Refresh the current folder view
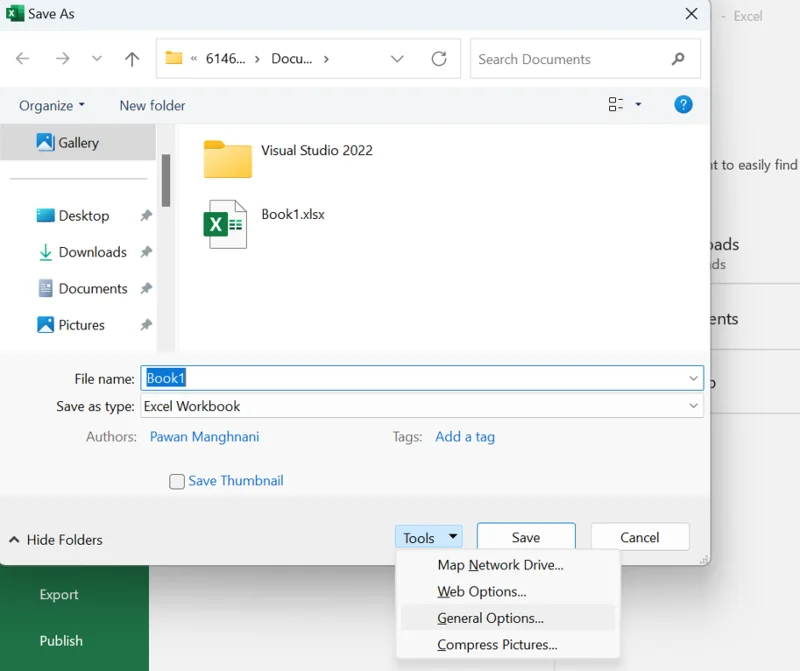This screenshot has height=671, width=800. 439,59
